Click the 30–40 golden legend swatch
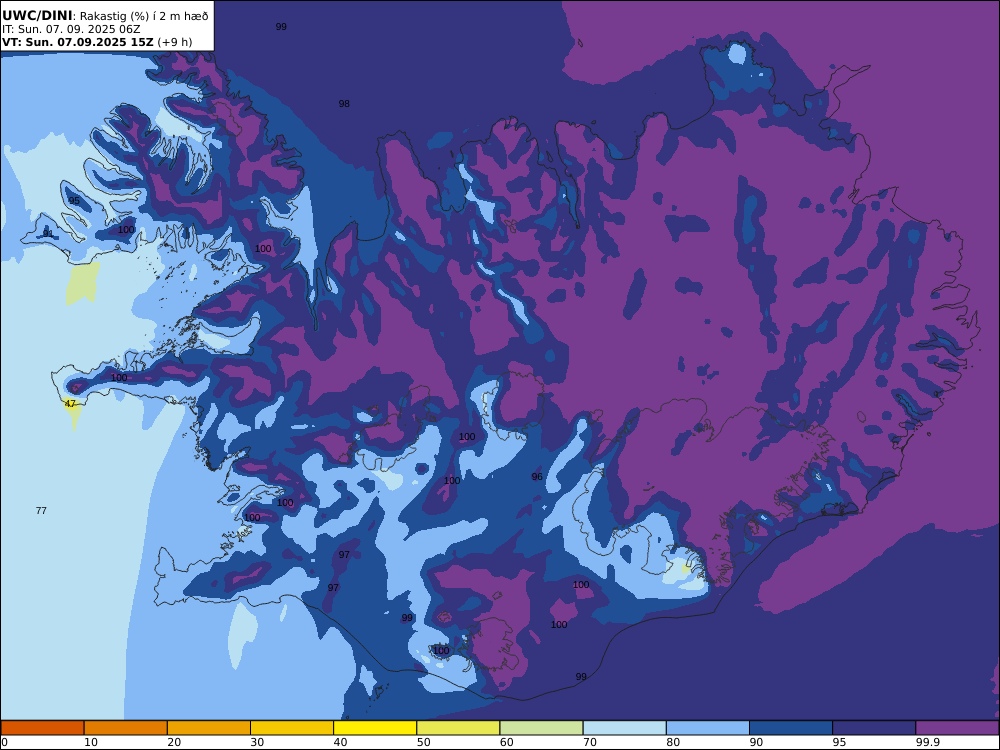This screenshot has width=1000, height=750. tap(292, 728)
